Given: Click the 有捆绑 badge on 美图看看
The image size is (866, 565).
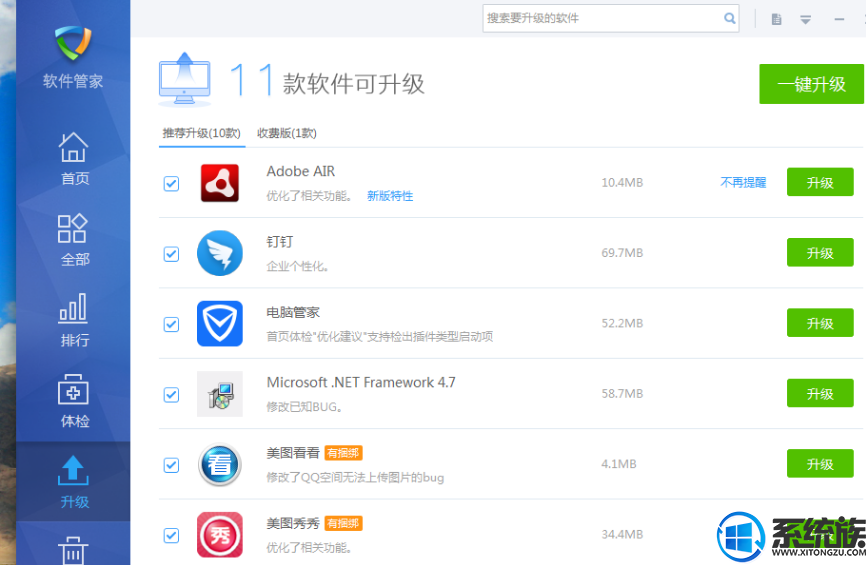Looking at the screenshot, I should click(x=343, y=453).
